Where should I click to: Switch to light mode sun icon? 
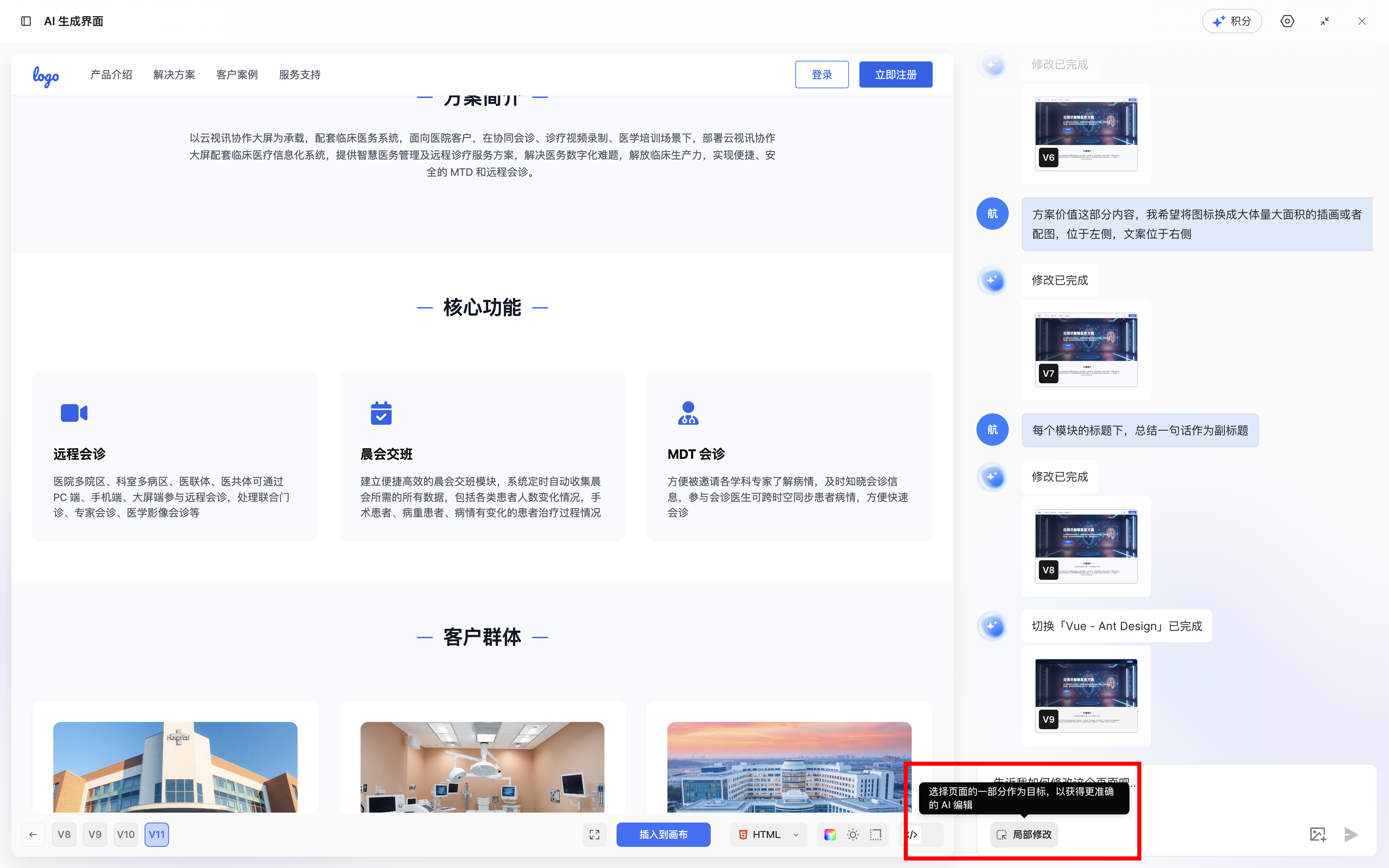pos(853,835)
